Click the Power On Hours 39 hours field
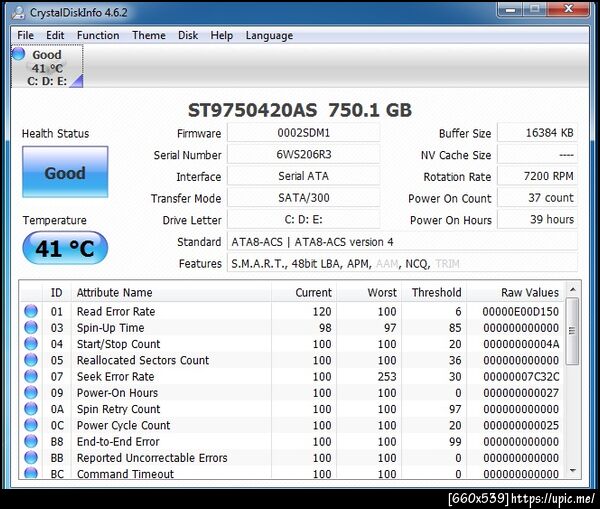The height and width of the screenshot is (509, 600). [537, 220]
